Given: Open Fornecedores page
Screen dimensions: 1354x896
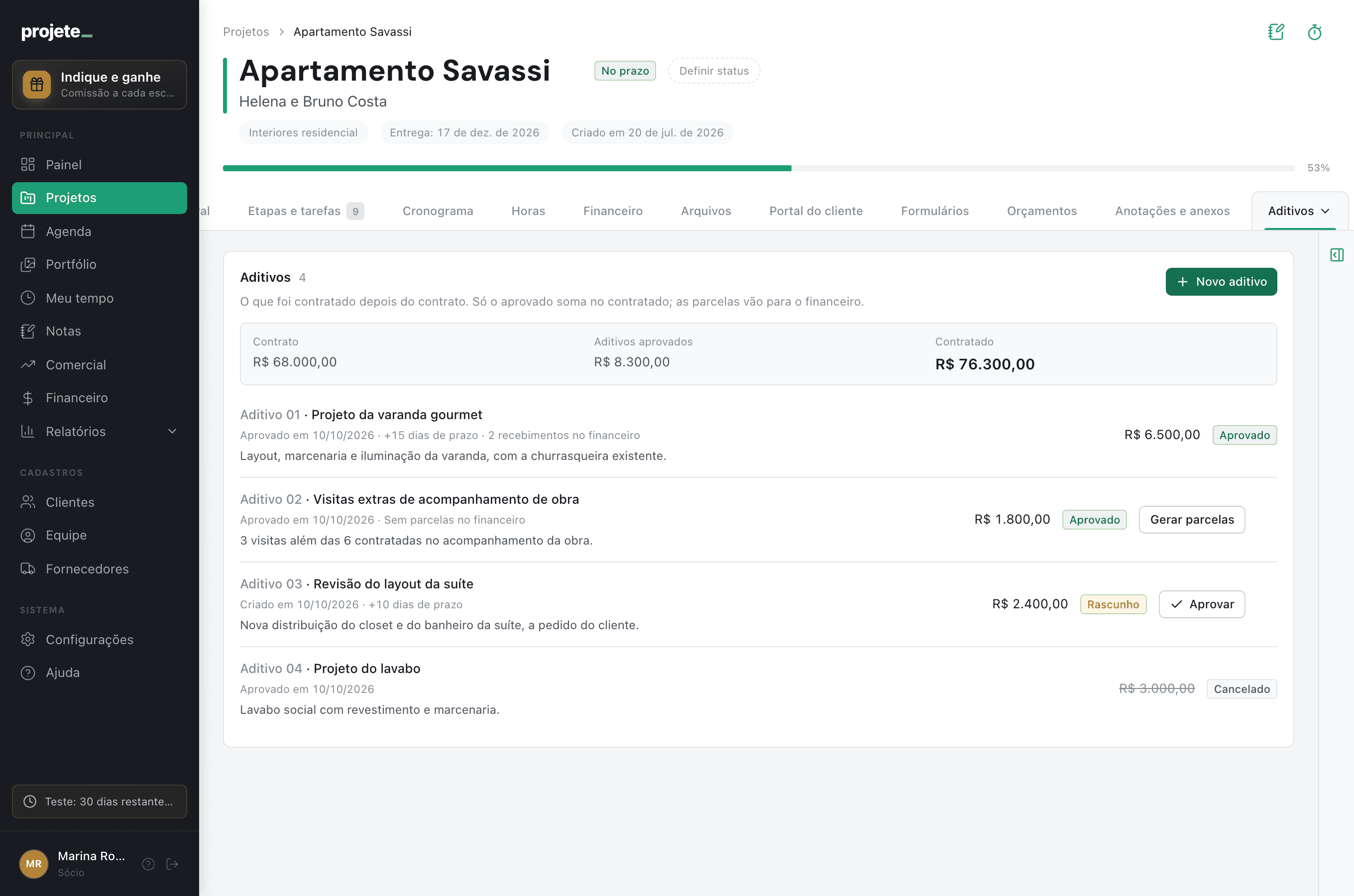Looking at the screenshot, I should pos(100,568).
